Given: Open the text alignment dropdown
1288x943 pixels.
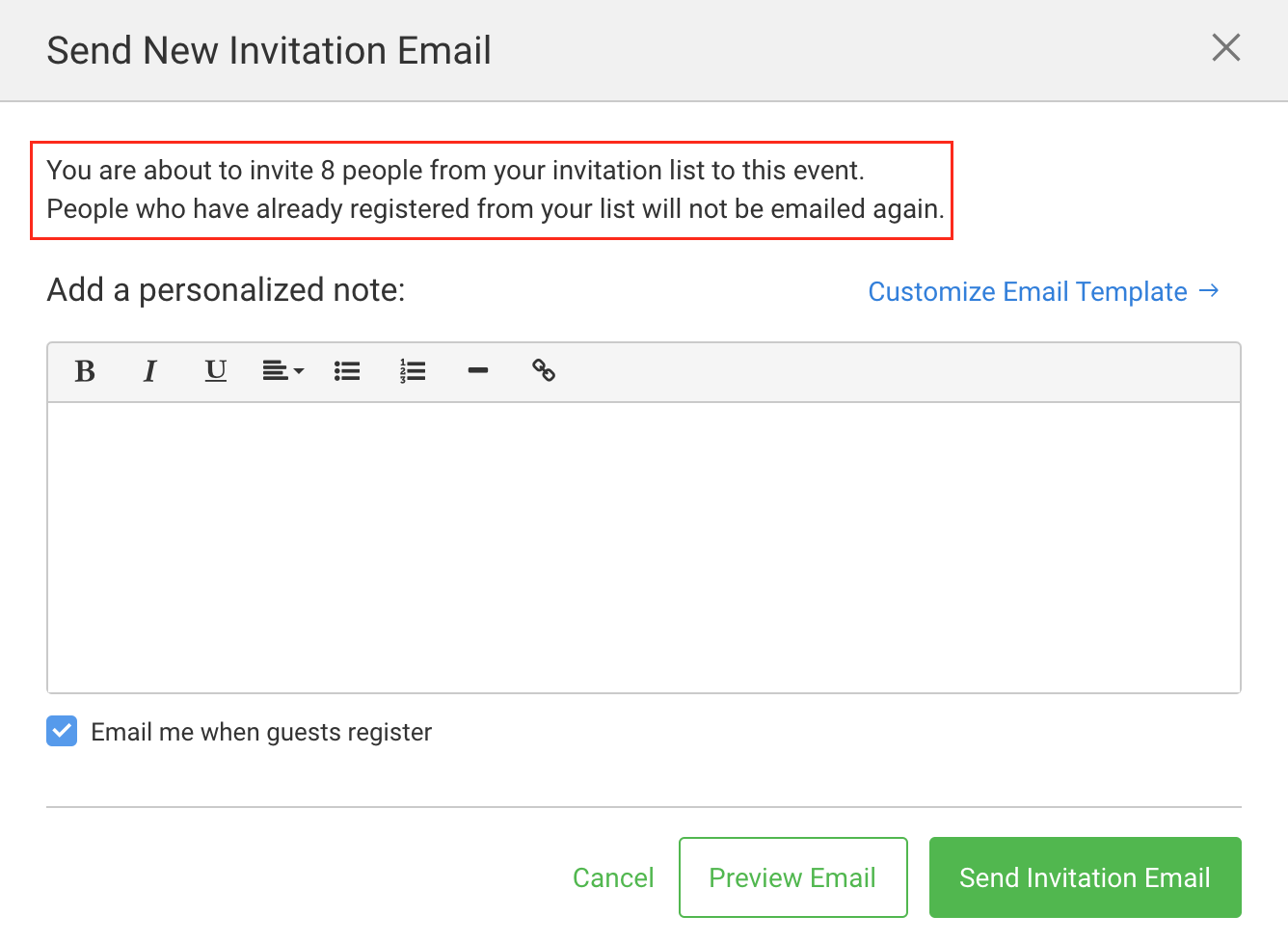Looking at the screenshot, I should (x=282, y=371).
